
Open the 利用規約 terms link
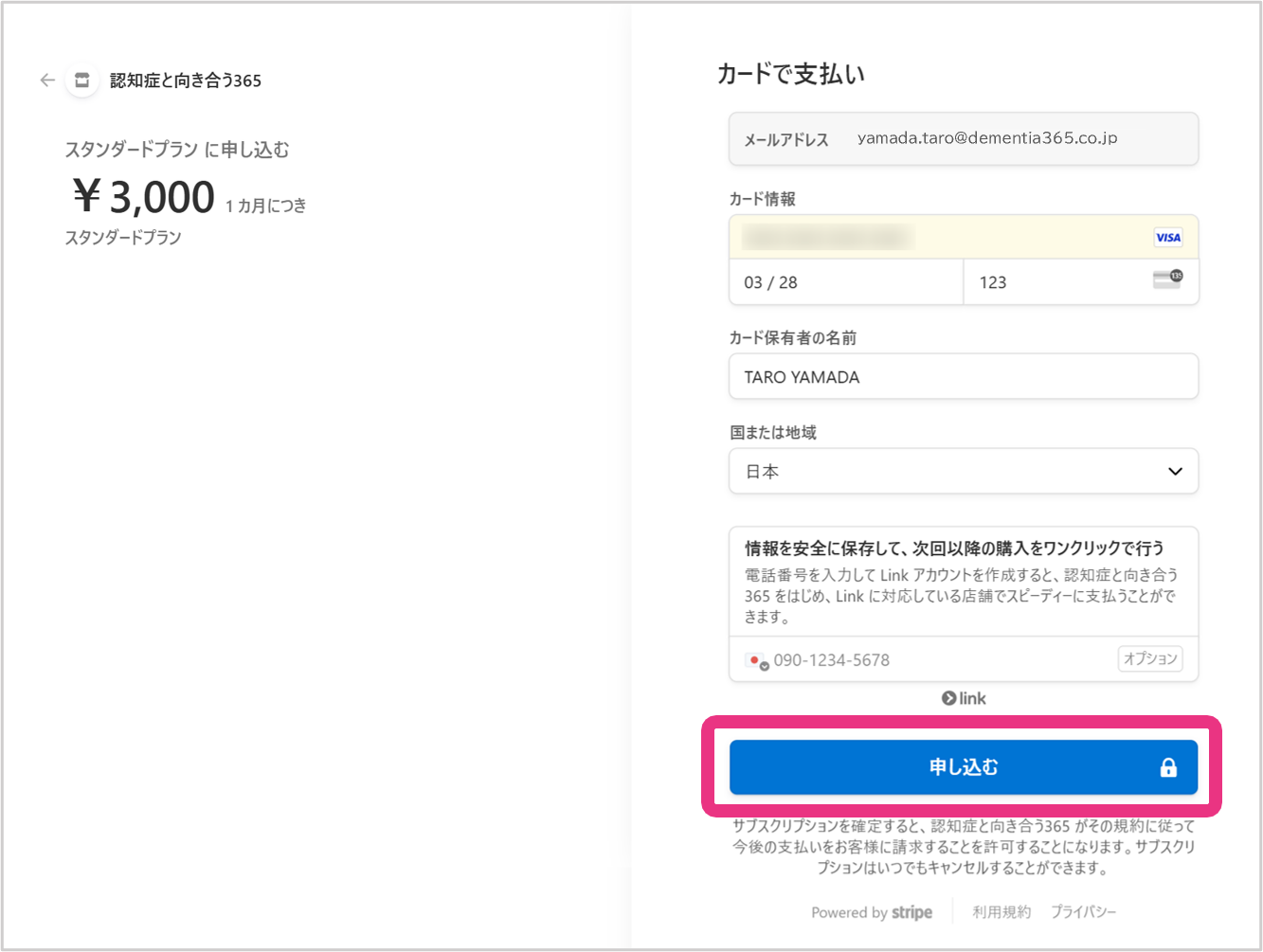point(1001,912)
